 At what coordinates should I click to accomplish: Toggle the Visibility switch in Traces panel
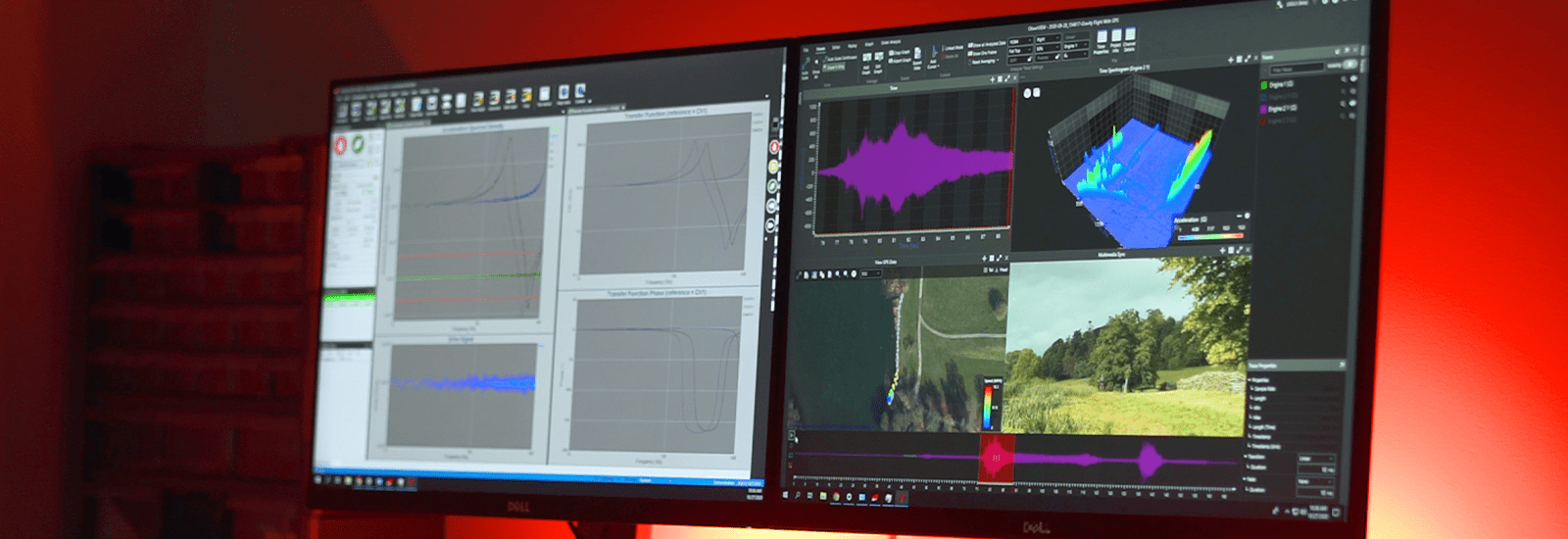[x=1350, y=66]
